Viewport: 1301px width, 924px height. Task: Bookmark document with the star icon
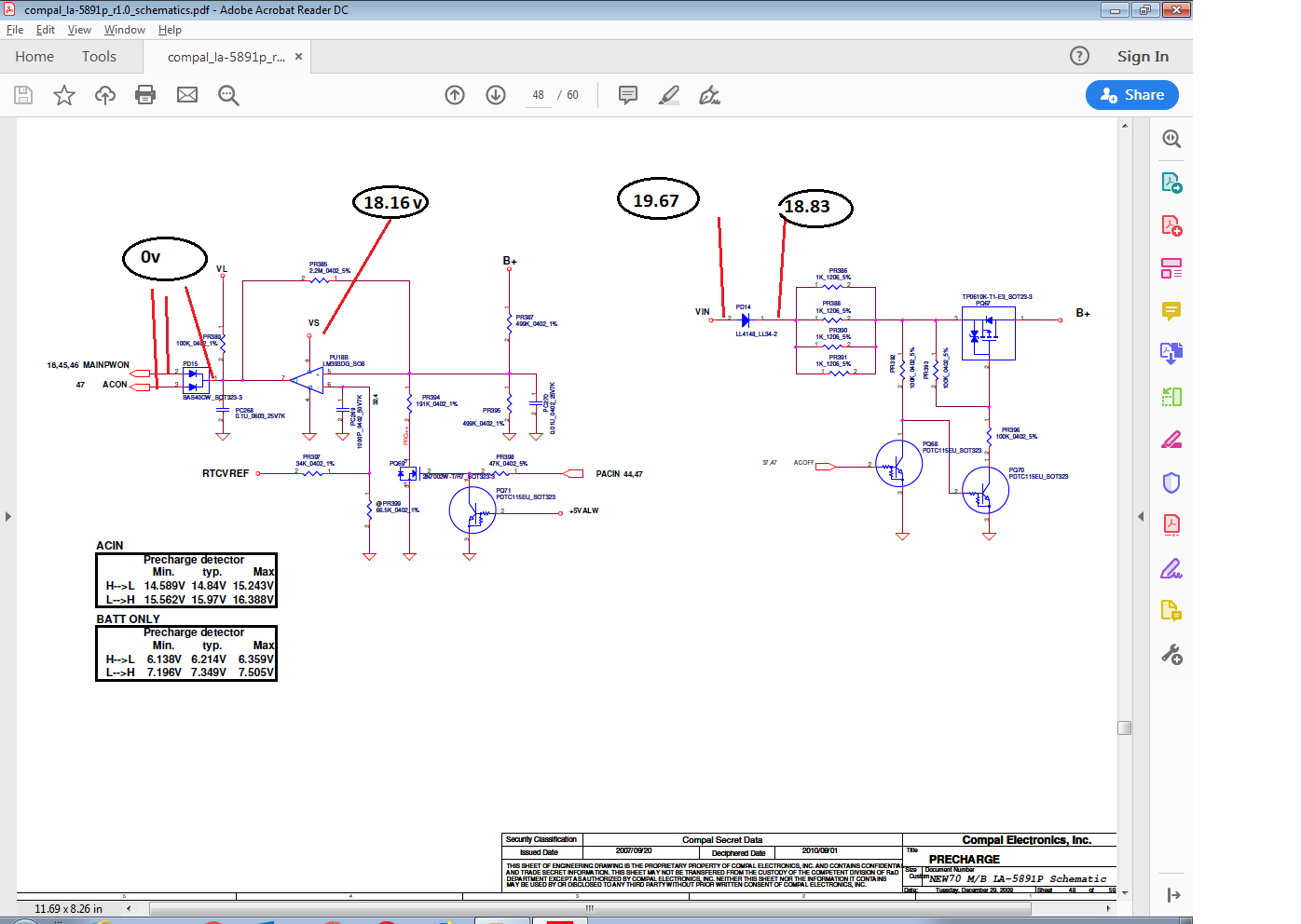[x=64, y=95]
